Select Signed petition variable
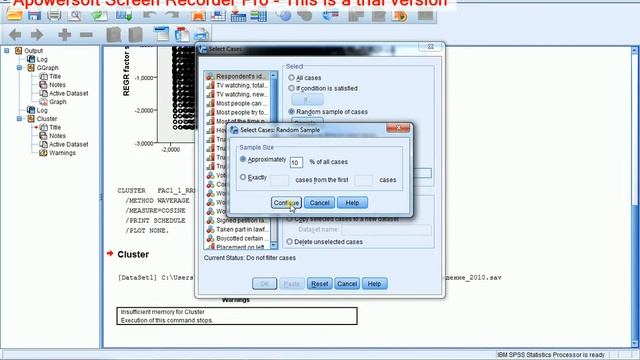The height and width of the screenshot is (360, 640). pos(237,220)
